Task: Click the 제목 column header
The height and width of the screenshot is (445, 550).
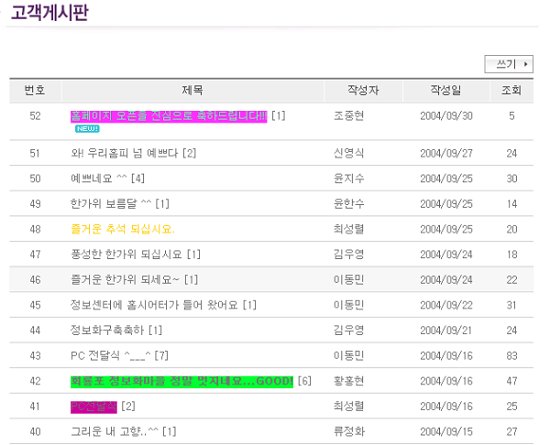Action: 192,90
